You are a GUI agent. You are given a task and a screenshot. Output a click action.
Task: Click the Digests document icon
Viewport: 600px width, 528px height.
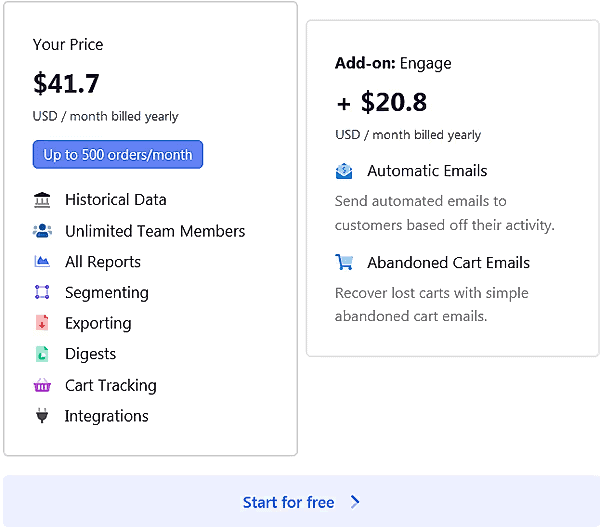(42, 354)
